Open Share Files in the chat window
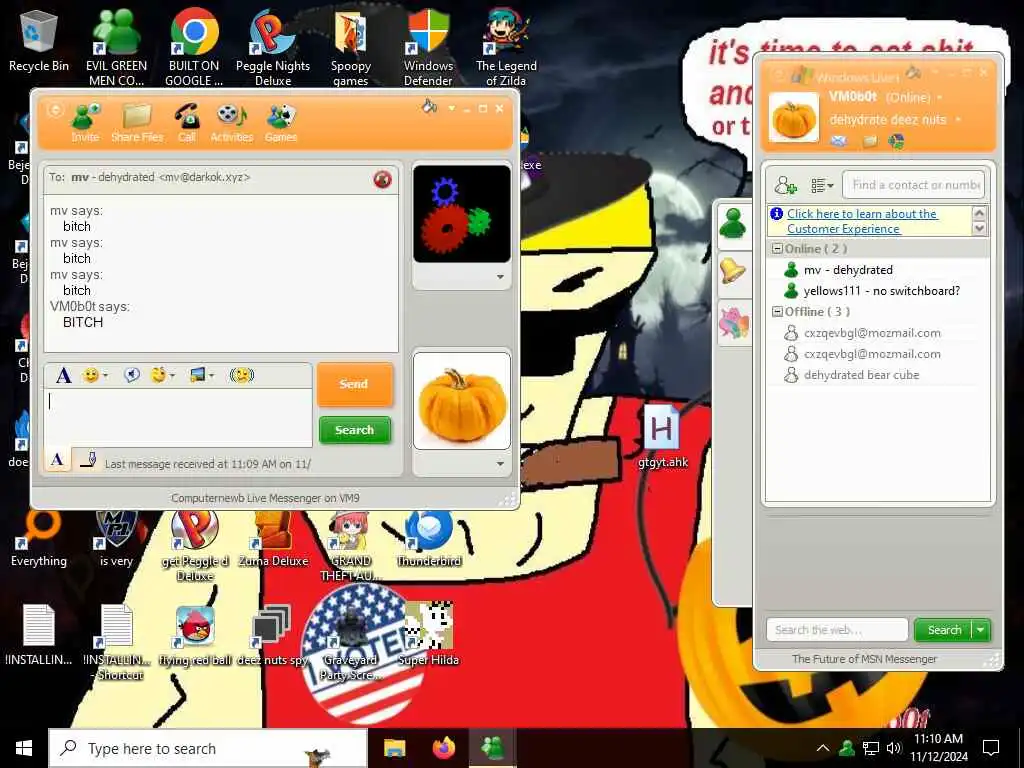 point(137,122)
